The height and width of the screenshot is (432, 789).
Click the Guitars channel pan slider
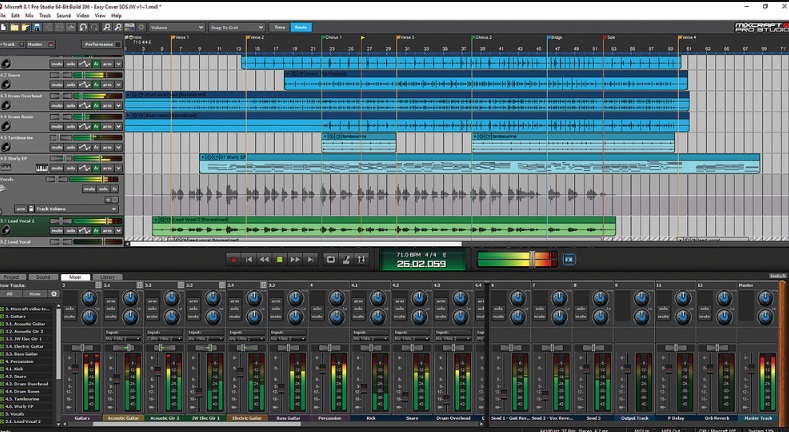[82, 348]
